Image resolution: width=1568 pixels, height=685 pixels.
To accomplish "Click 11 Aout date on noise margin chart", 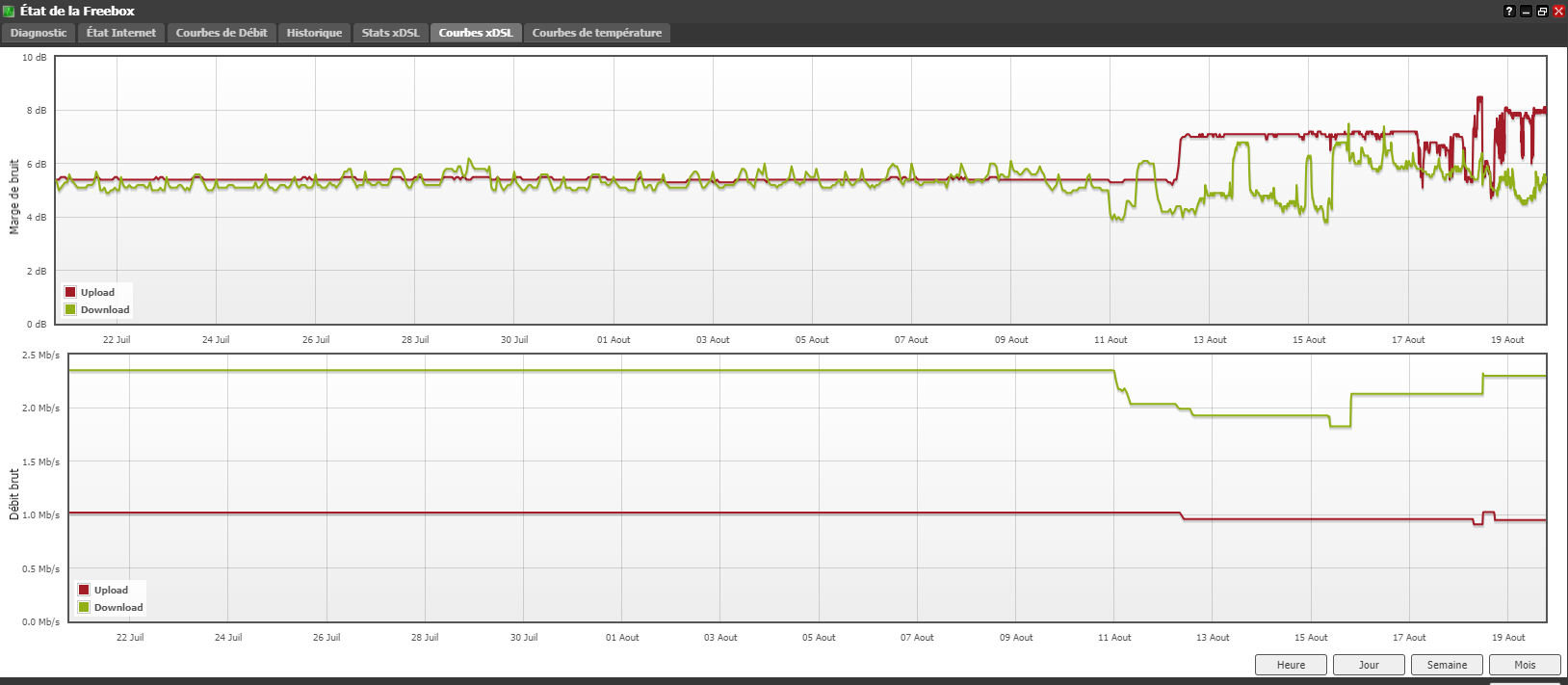I will 1111,339.
